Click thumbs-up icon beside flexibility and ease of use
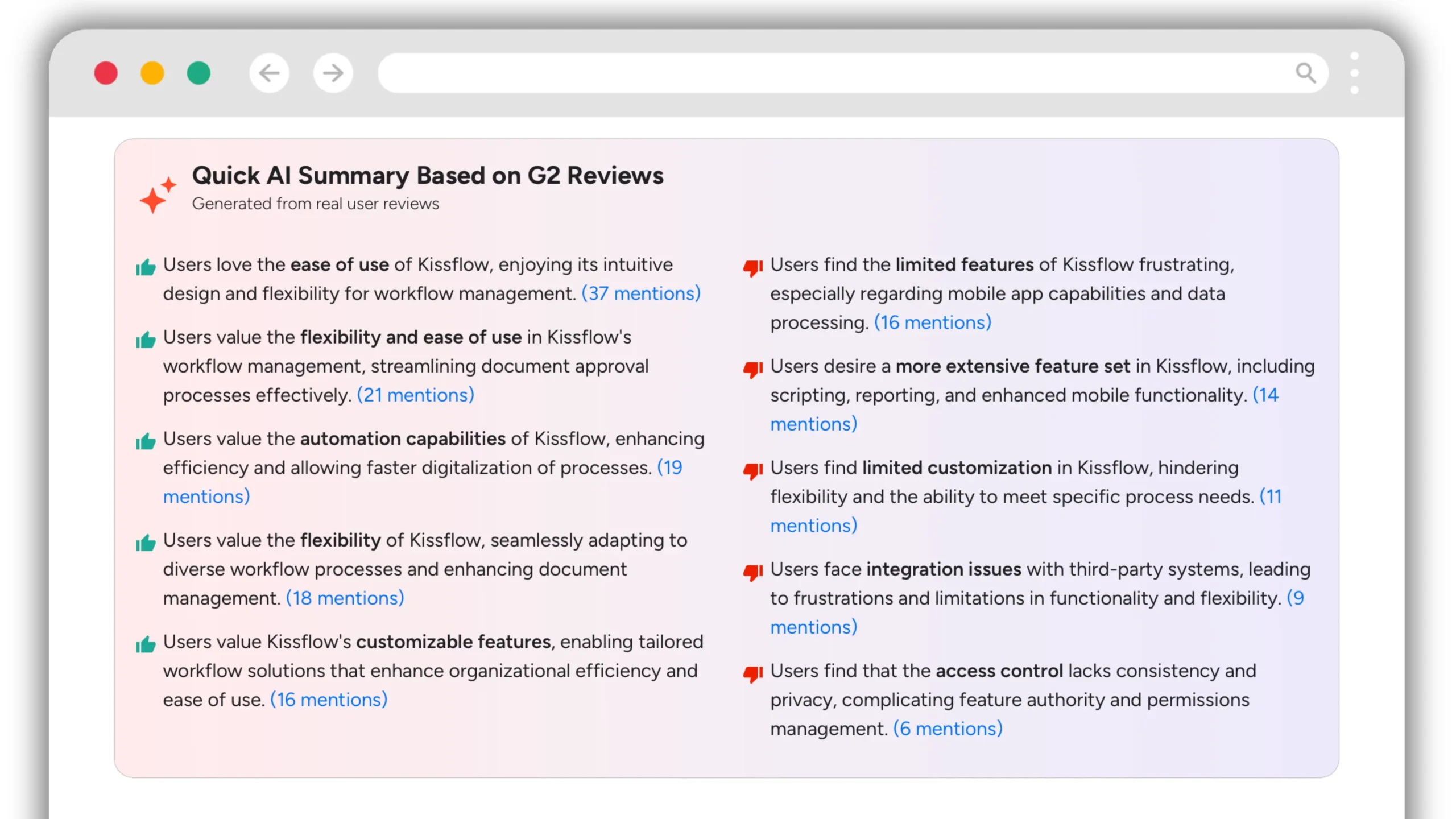Viewport: 1456px width, 819px height. tap(146, 340)
